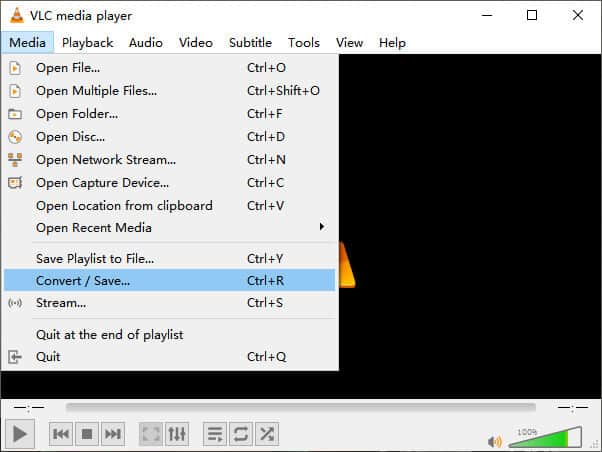Click the Quit exit icon

coord(15,357)
